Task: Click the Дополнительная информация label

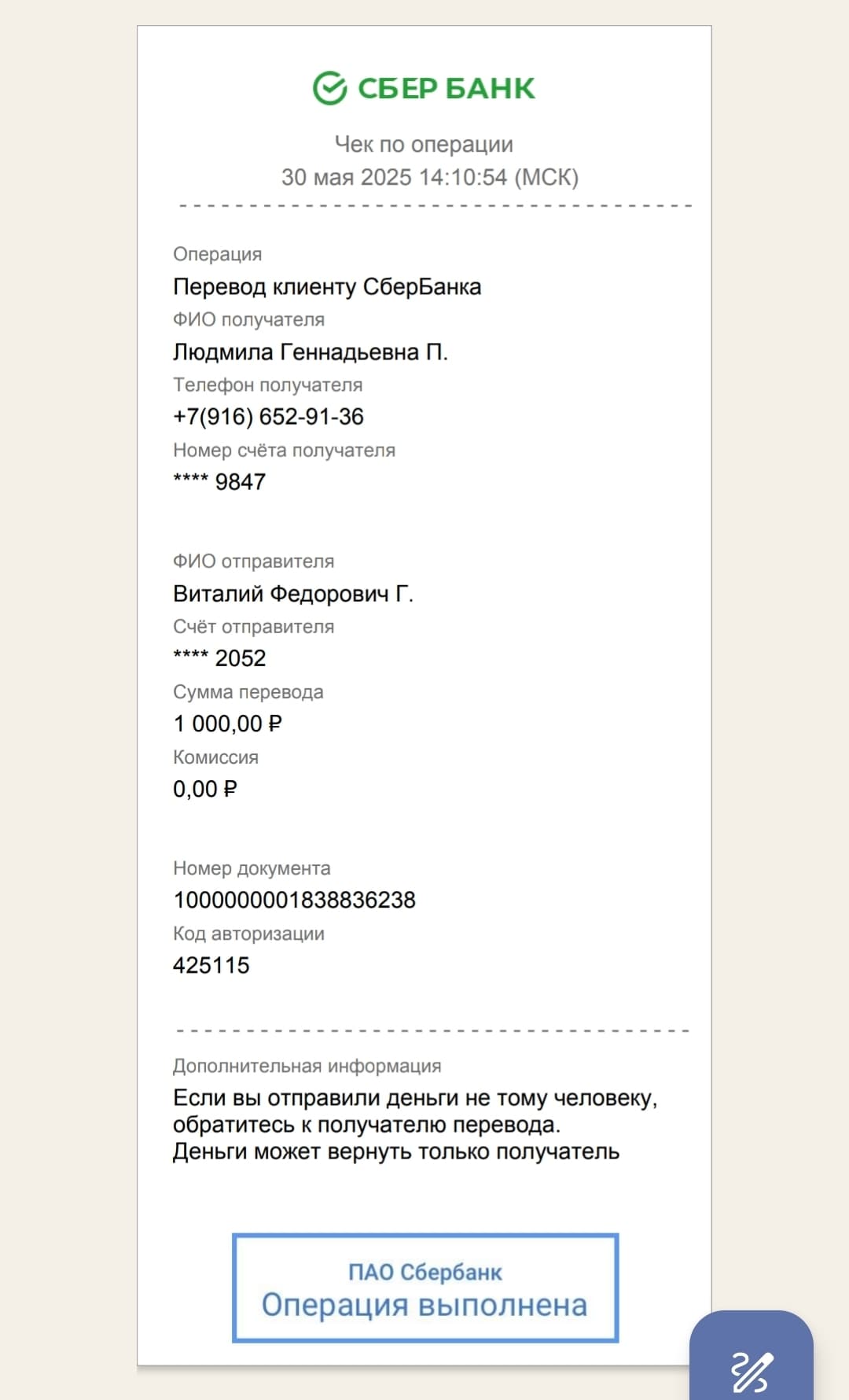Action: (x=307, y=1066)
